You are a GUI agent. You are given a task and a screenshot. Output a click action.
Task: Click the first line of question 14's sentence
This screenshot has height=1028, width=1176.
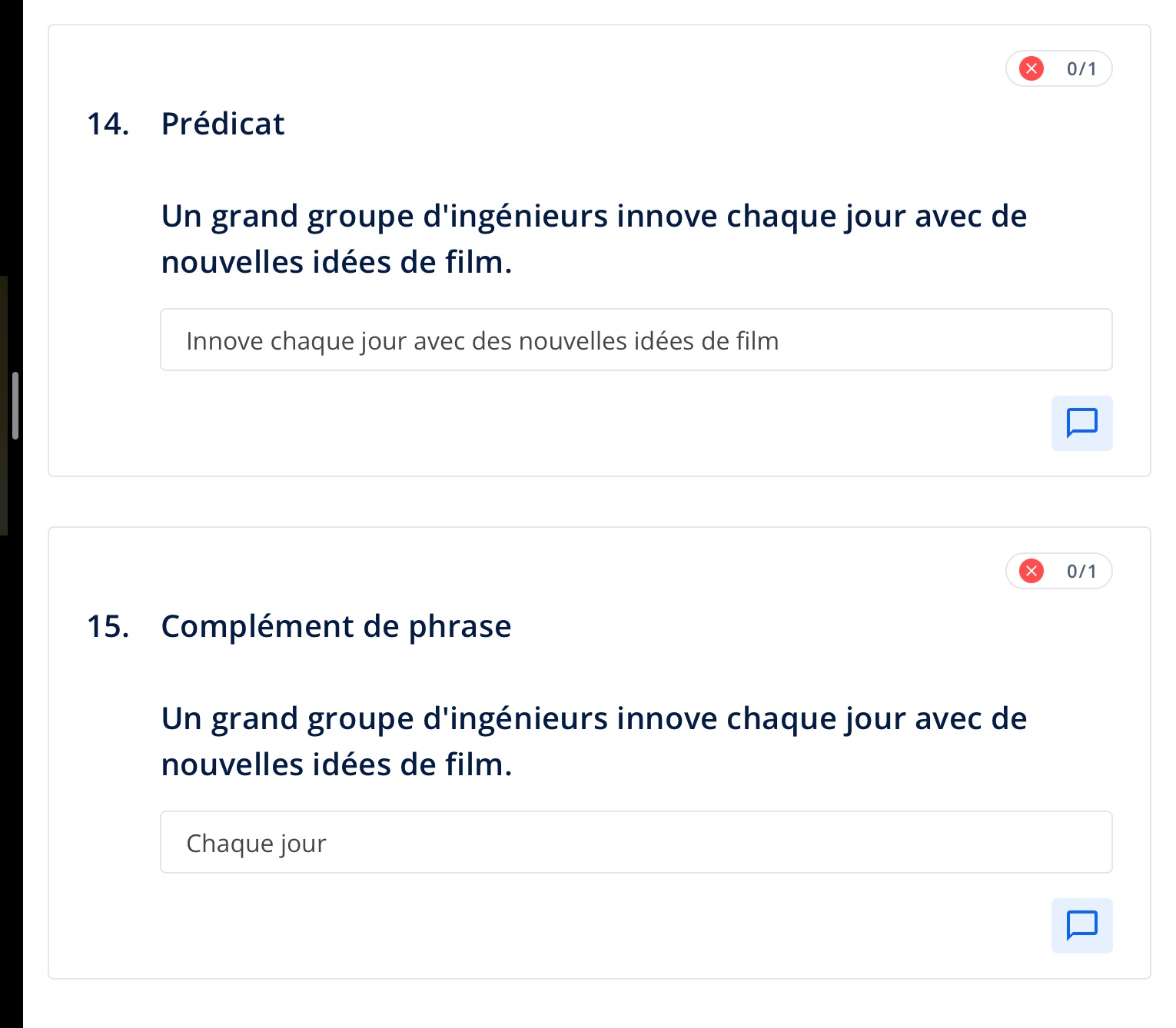593,217
